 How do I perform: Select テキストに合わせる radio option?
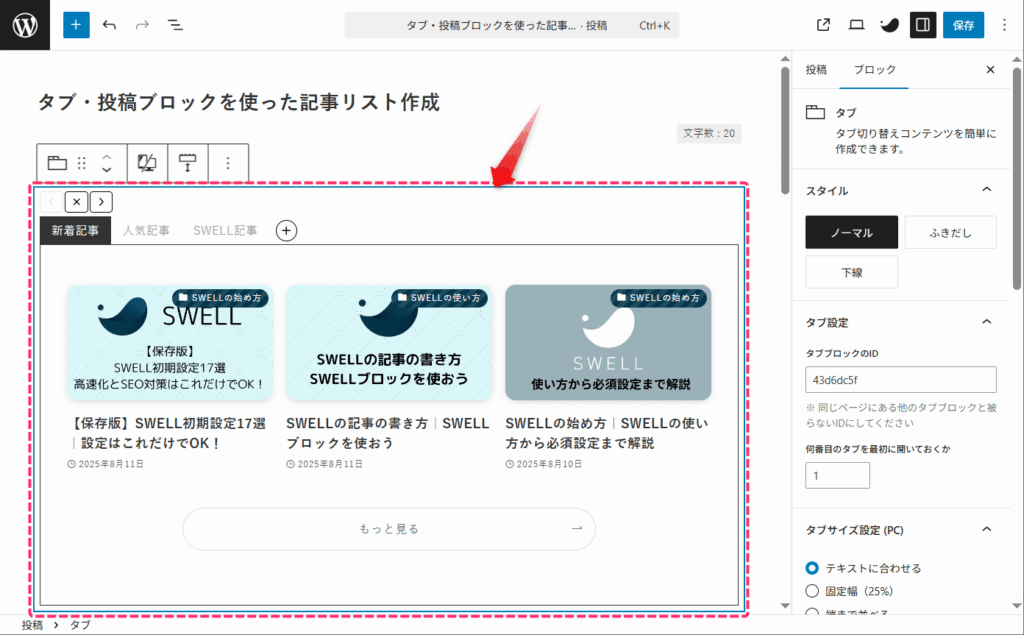812,568
